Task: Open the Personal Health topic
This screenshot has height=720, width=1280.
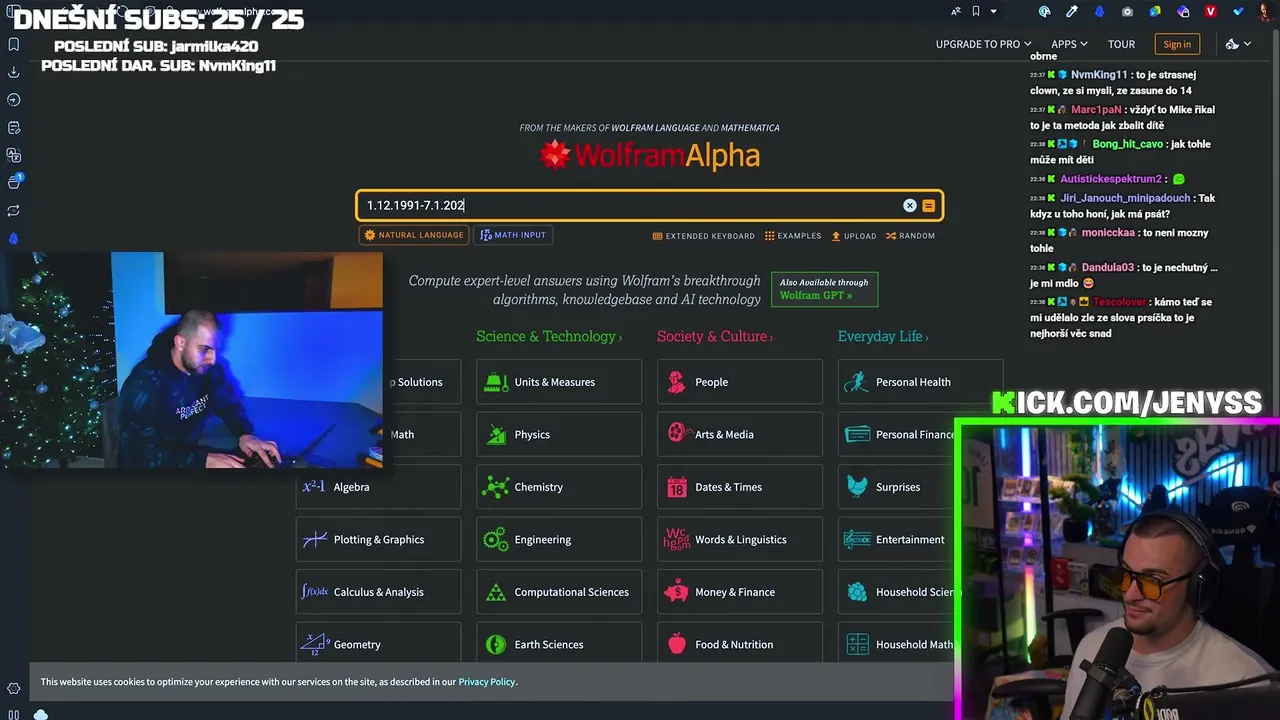Action: [920, 382]
